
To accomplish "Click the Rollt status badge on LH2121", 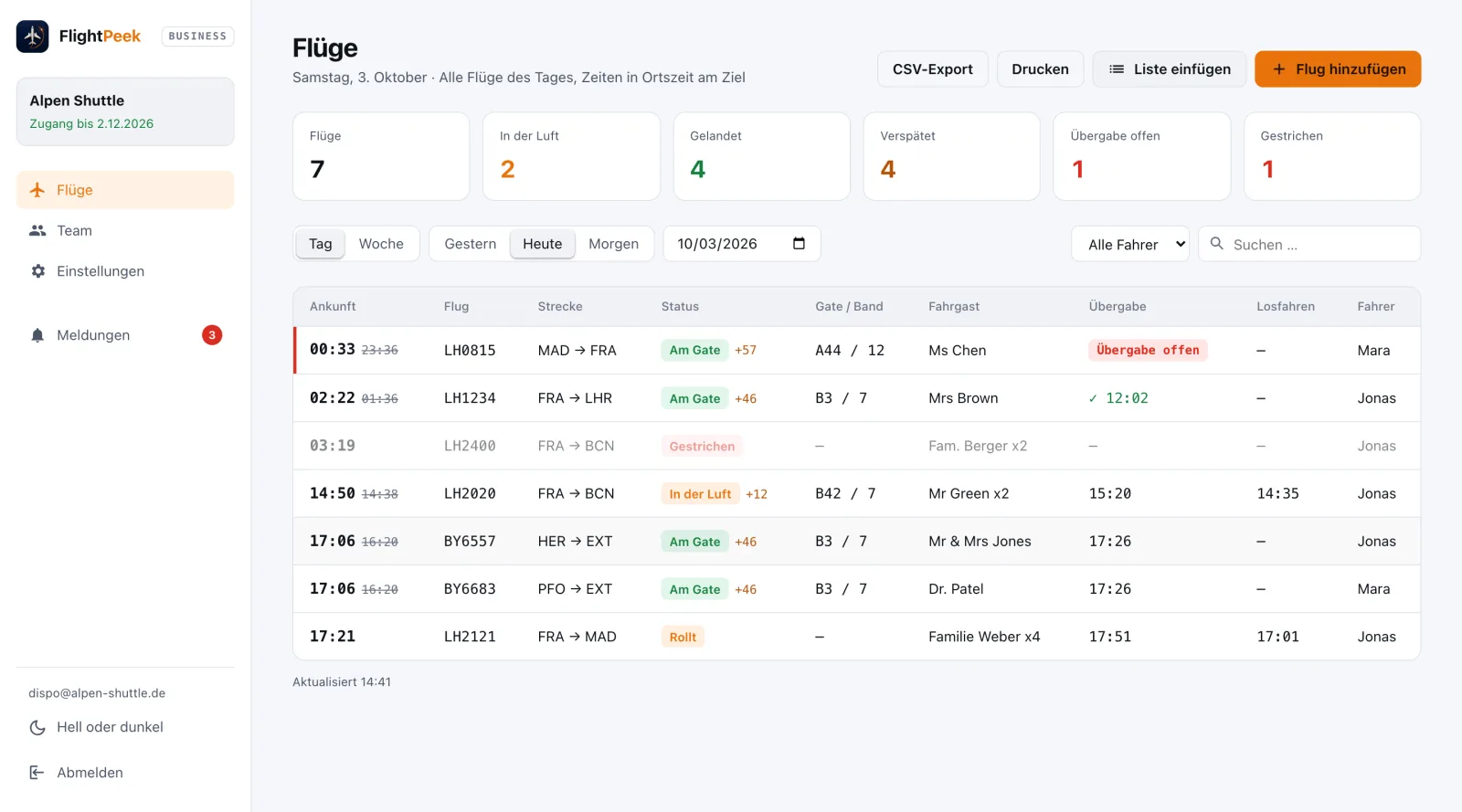I will coord(683,638).
